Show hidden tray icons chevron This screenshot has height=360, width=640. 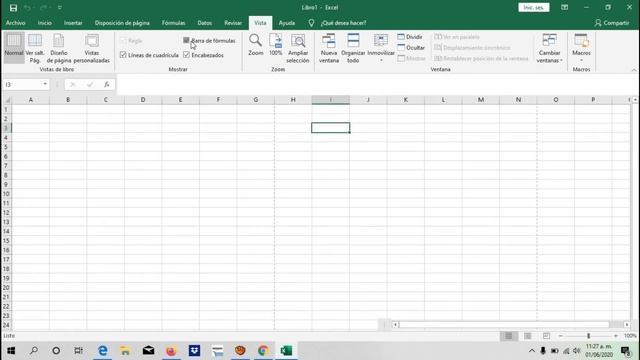pos(531,351)
